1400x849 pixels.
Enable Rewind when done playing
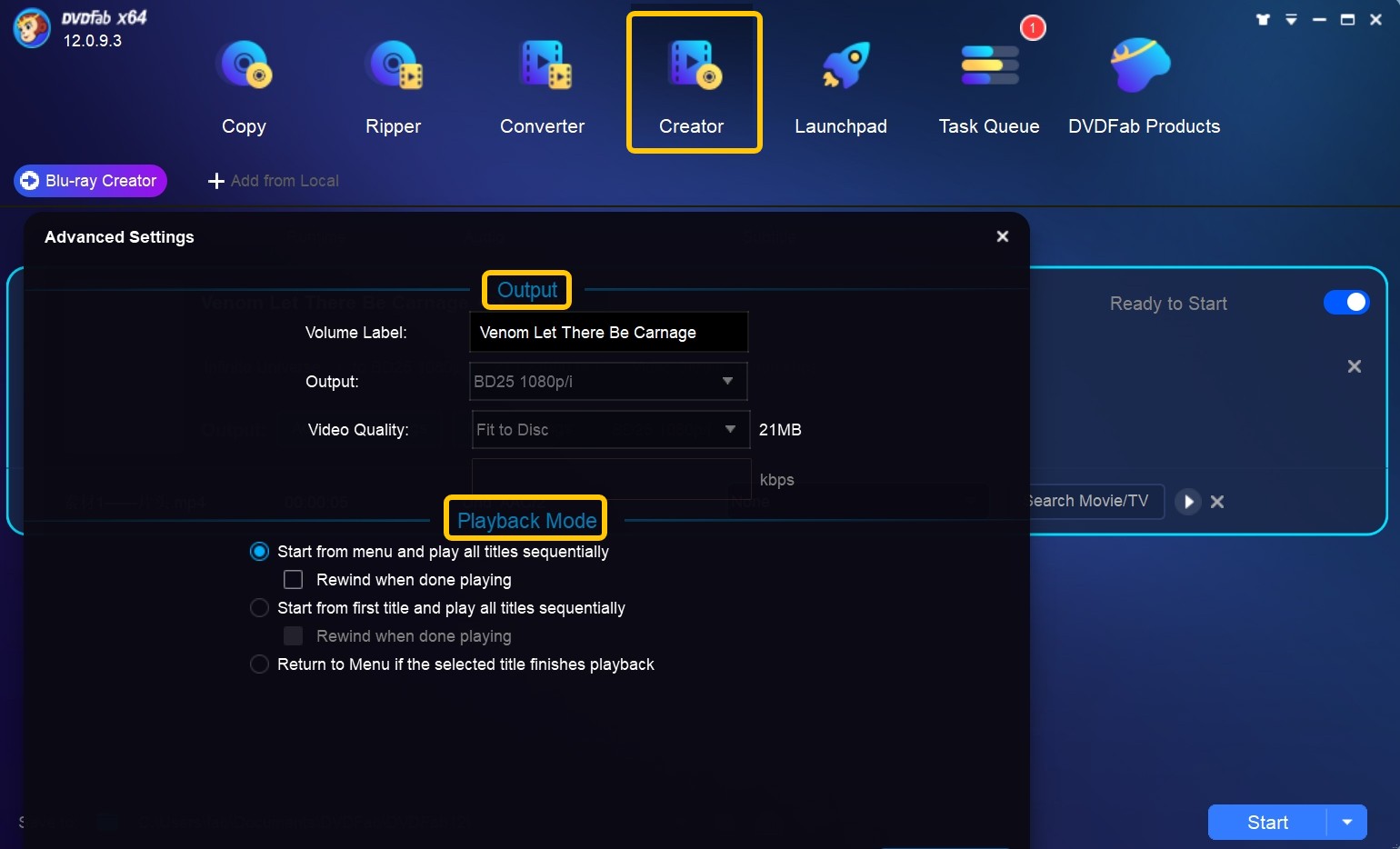(293, 579)
